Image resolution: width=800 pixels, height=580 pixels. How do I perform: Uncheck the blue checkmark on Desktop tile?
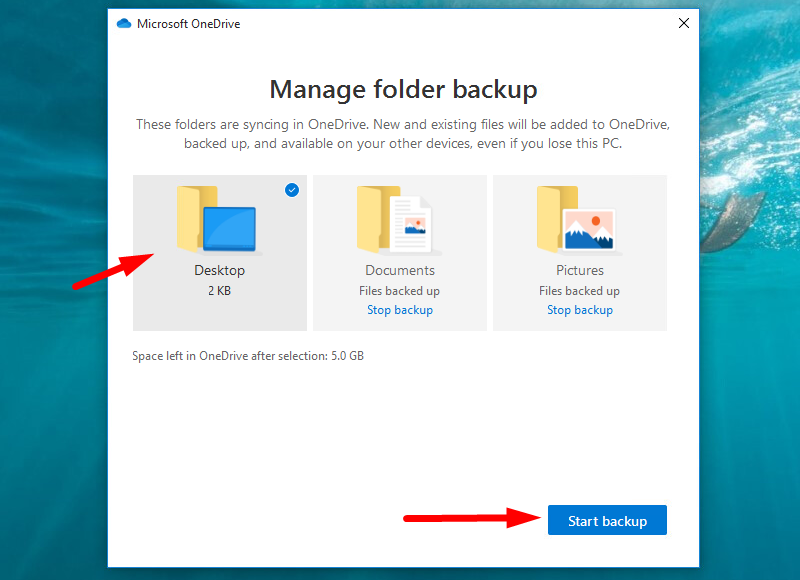tap(292, 189)
